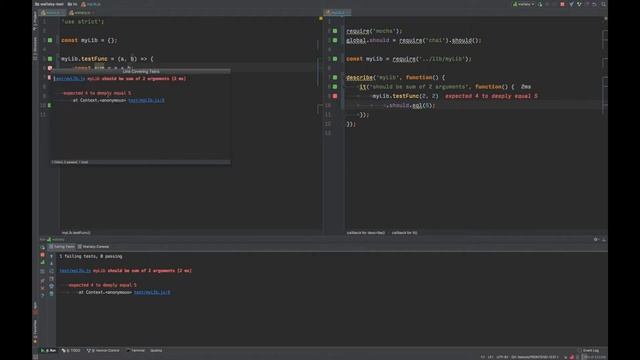Click green marker beside describe('myLib') line
The image size is (640, 360).
335,77
